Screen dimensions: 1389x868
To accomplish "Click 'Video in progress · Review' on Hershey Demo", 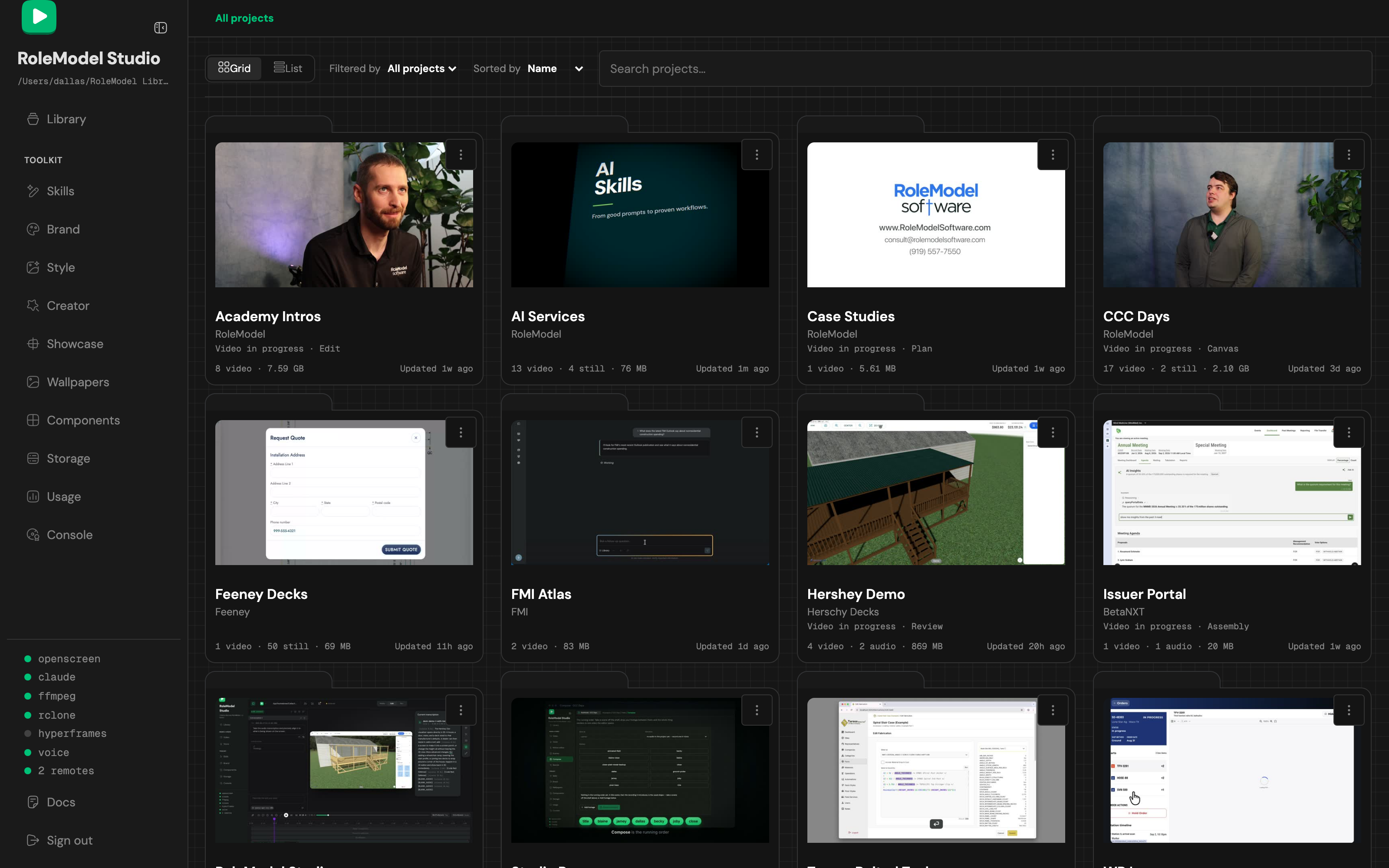I will 875,626.
